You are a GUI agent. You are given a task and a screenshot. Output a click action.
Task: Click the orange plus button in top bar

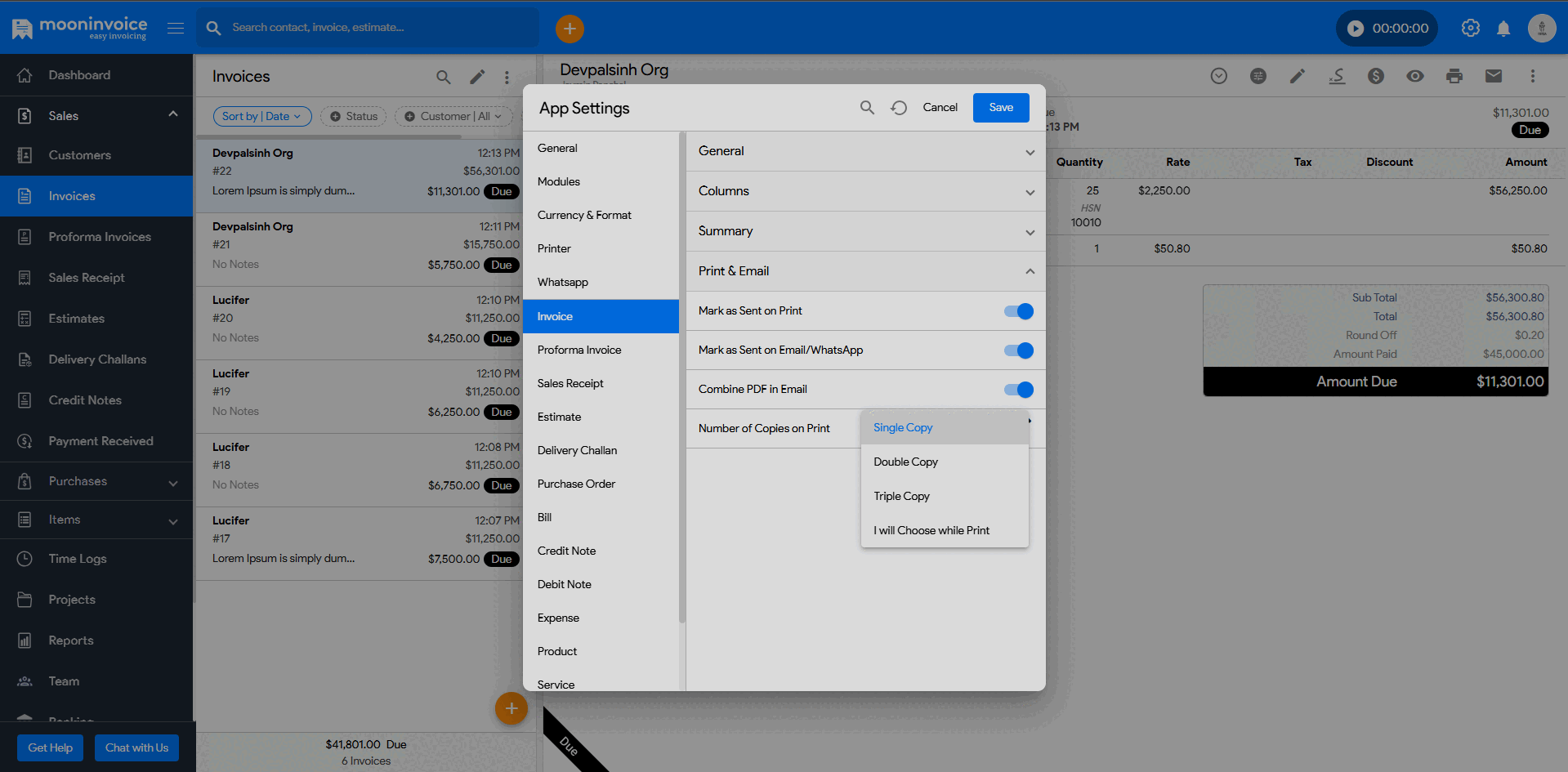[570, 29]
